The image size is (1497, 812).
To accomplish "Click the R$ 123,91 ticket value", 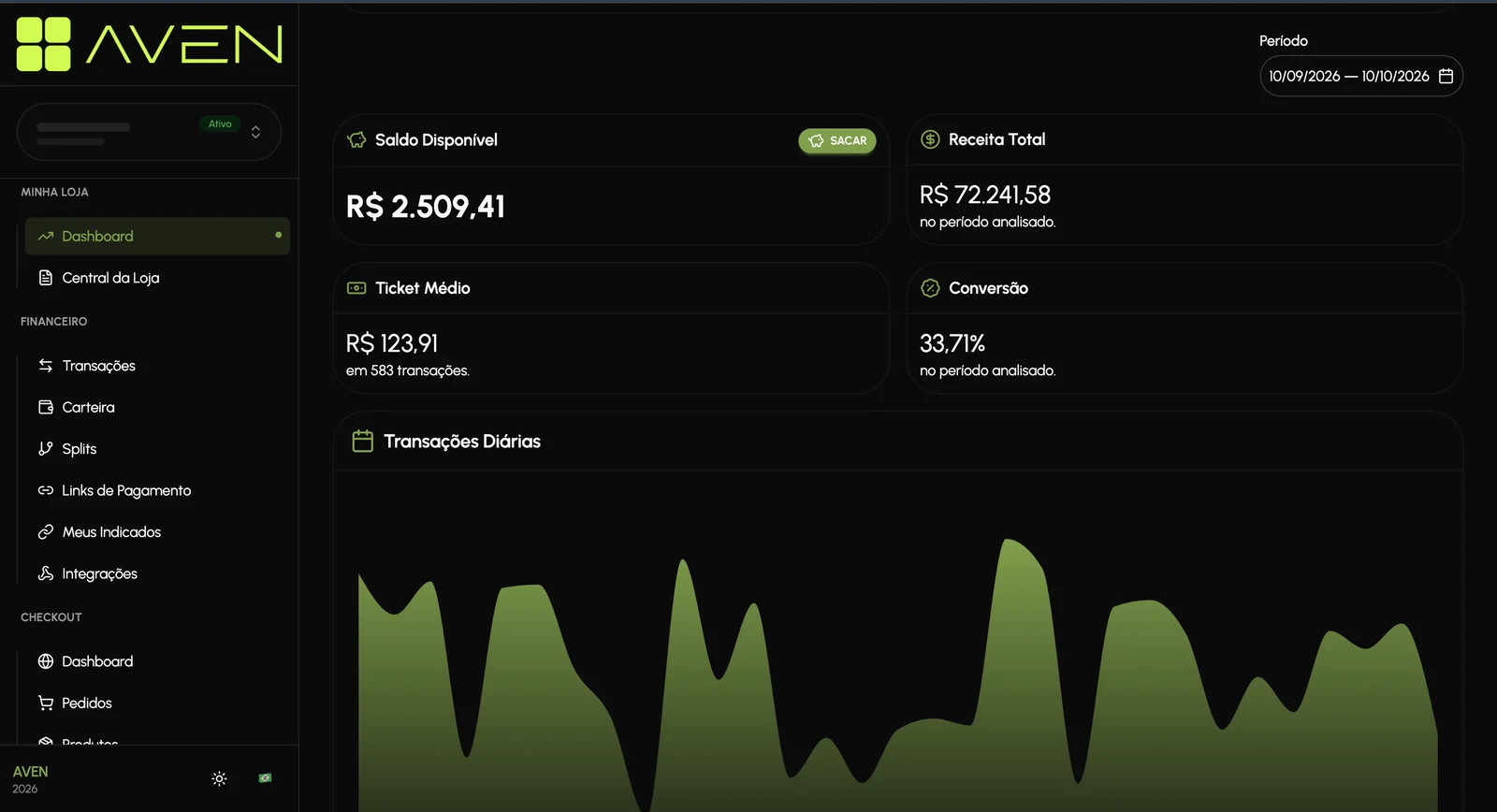I will pos(392,343).
